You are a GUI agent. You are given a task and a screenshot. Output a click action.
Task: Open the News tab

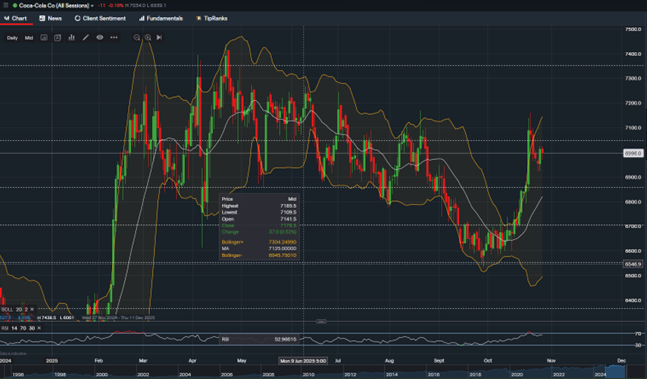coord(50,18)
